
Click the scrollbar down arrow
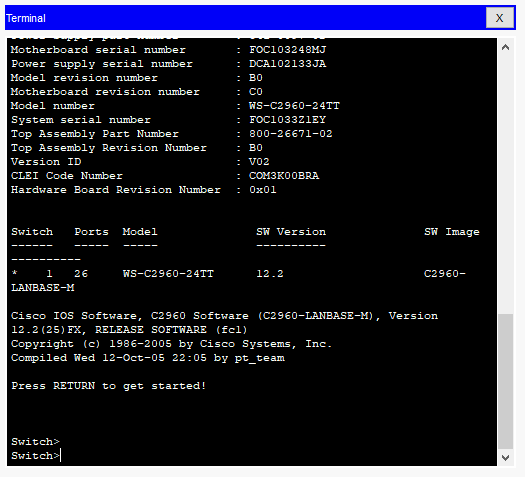tap(506, 457)
